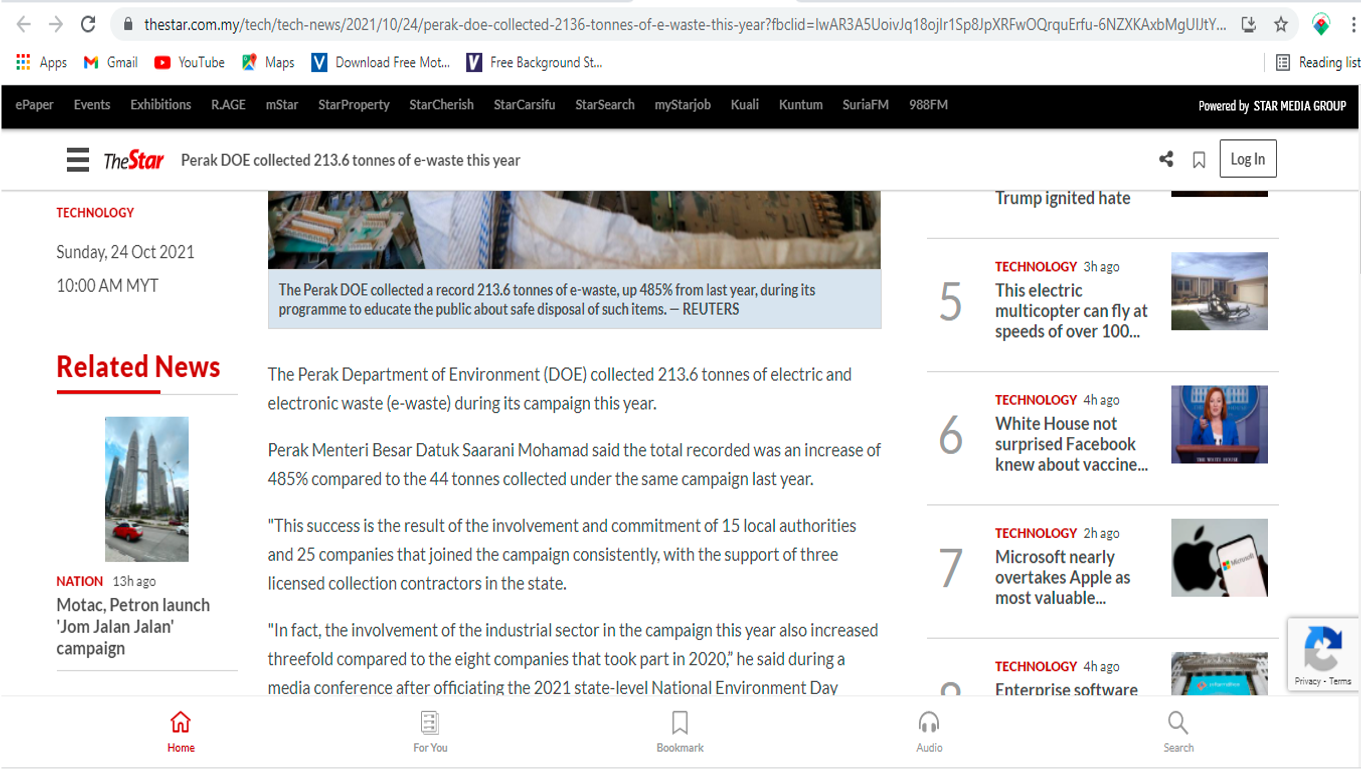The width and height of the screenshot is (1361, 770).
Task: Open the electric multicopter story
Action: tap(1071, 311)
